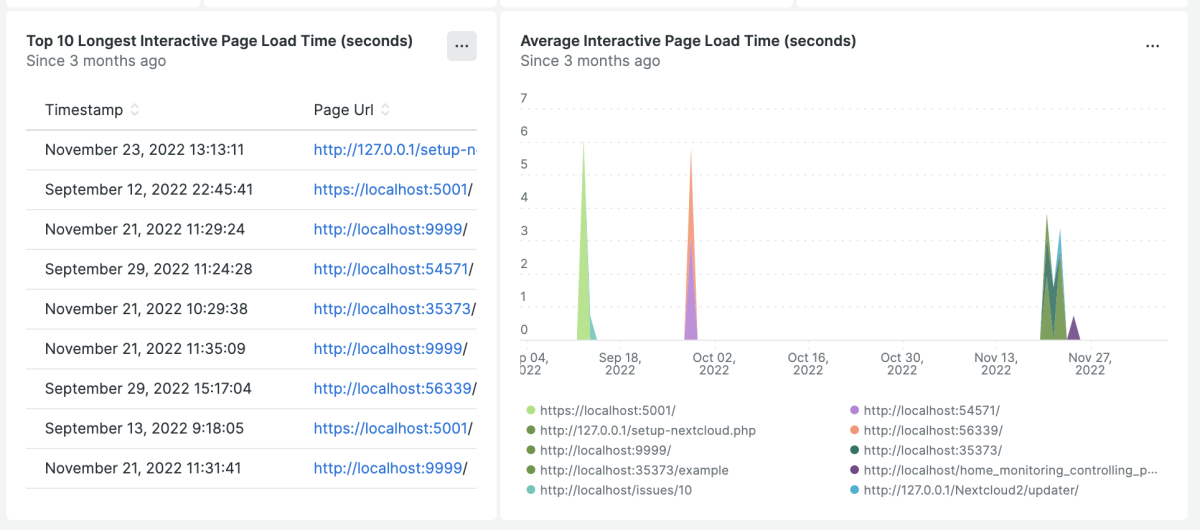The width and height of the screenshot is (1200, 530).
Task: Open localhost:56339 link in the table
Action: click(390, 388)
